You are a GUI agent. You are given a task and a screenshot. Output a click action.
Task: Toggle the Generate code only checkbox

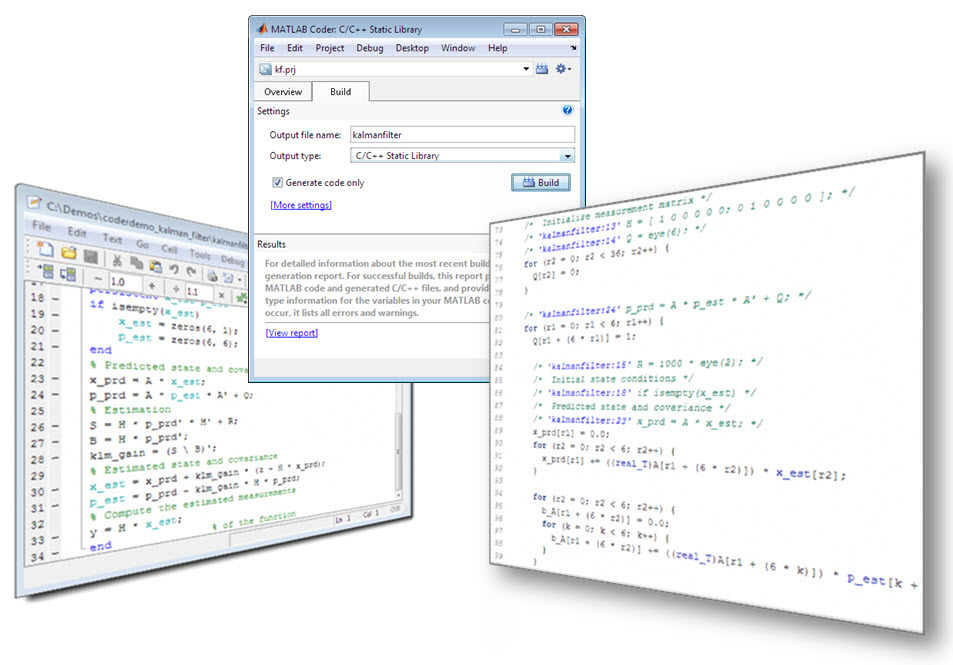[277, 183]
